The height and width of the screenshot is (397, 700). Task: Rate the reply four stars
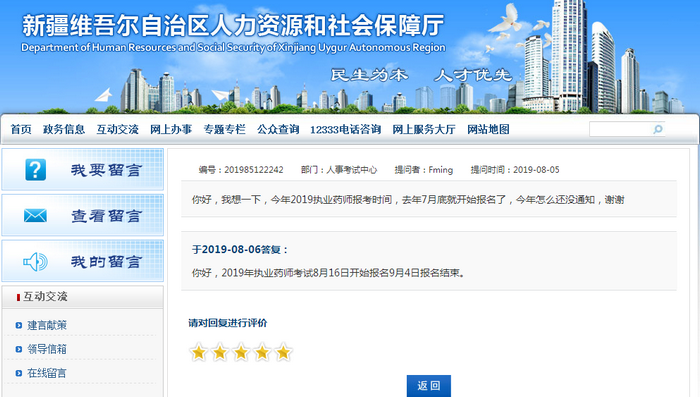click(262, 352)
